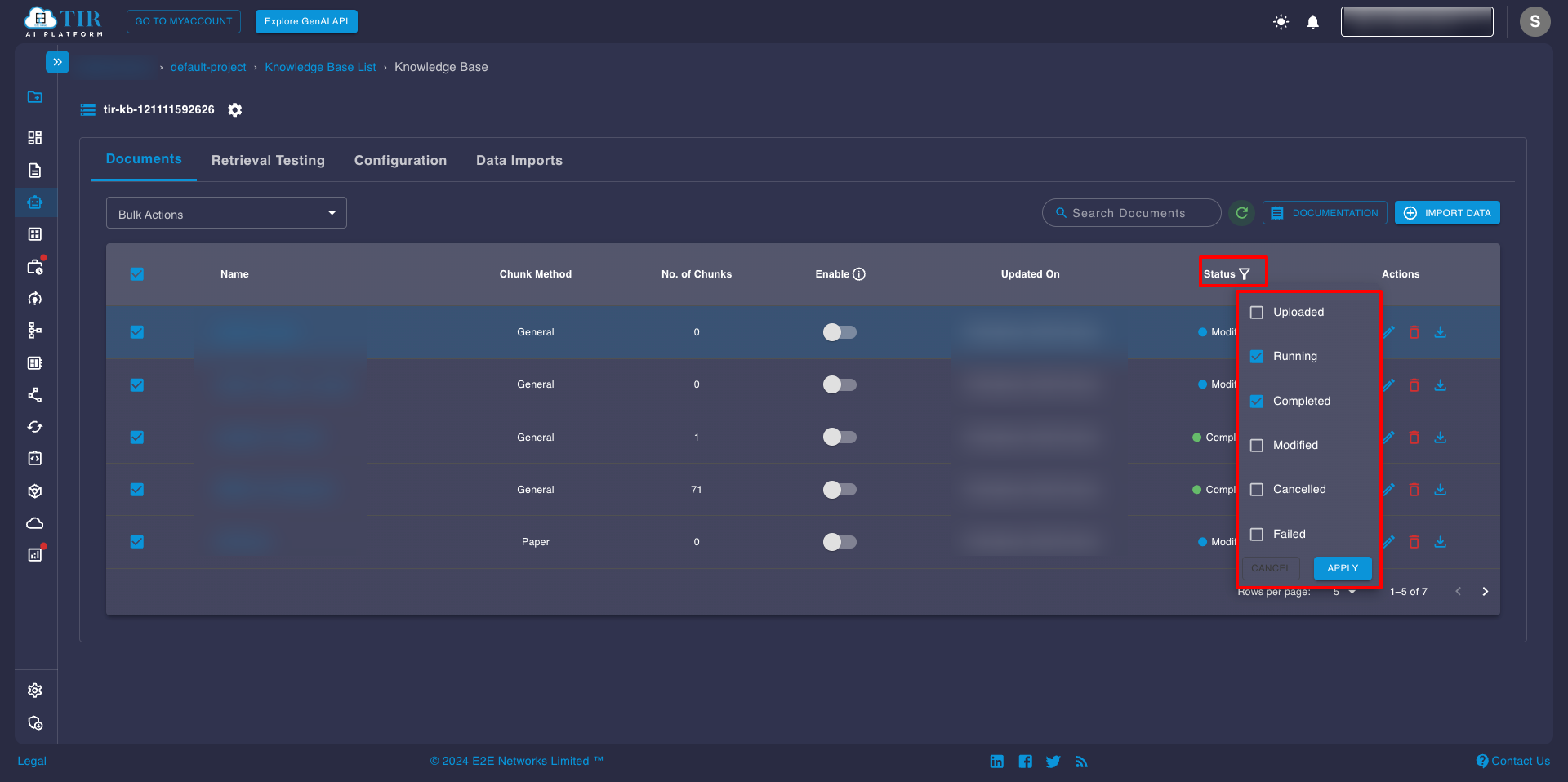Click Explore GenAI API button

(306, 21)
